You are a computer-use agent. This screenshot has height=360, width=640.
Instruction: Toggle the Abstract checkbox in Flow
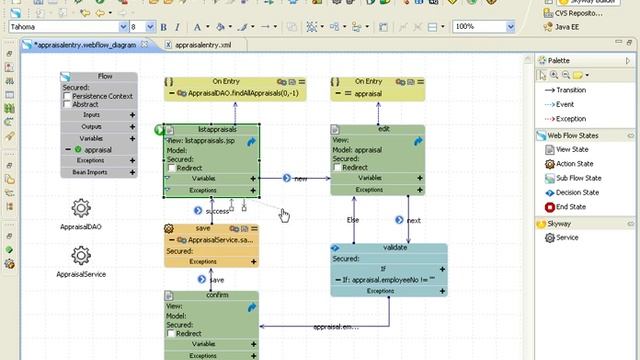(x=67, y=104)
